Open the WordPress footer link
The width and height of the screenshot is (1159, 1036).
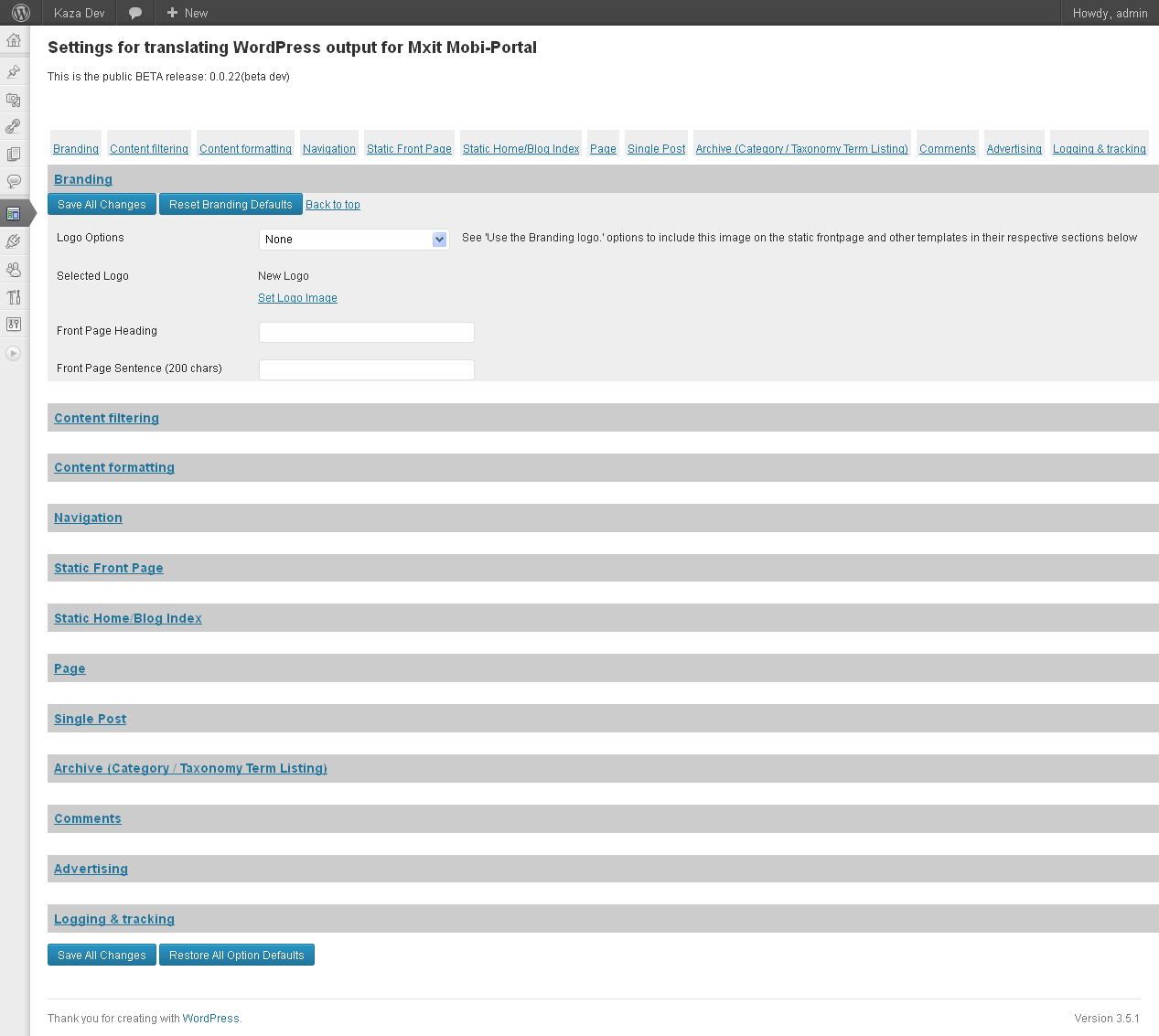tap(210, 1019)
